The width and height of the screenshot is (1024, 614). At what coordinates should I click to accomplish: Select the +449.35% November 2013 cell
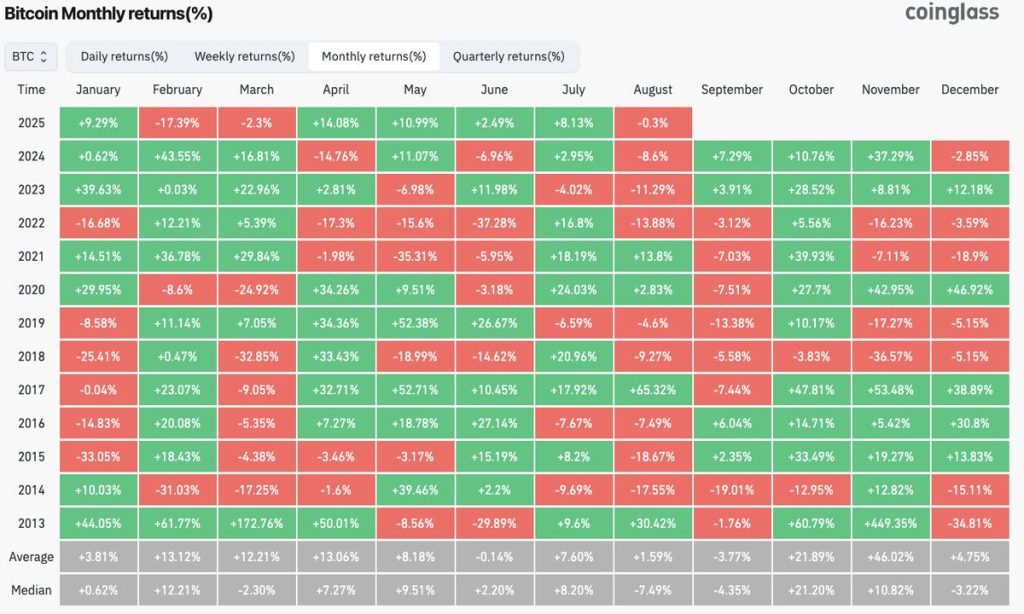(889, 522)
